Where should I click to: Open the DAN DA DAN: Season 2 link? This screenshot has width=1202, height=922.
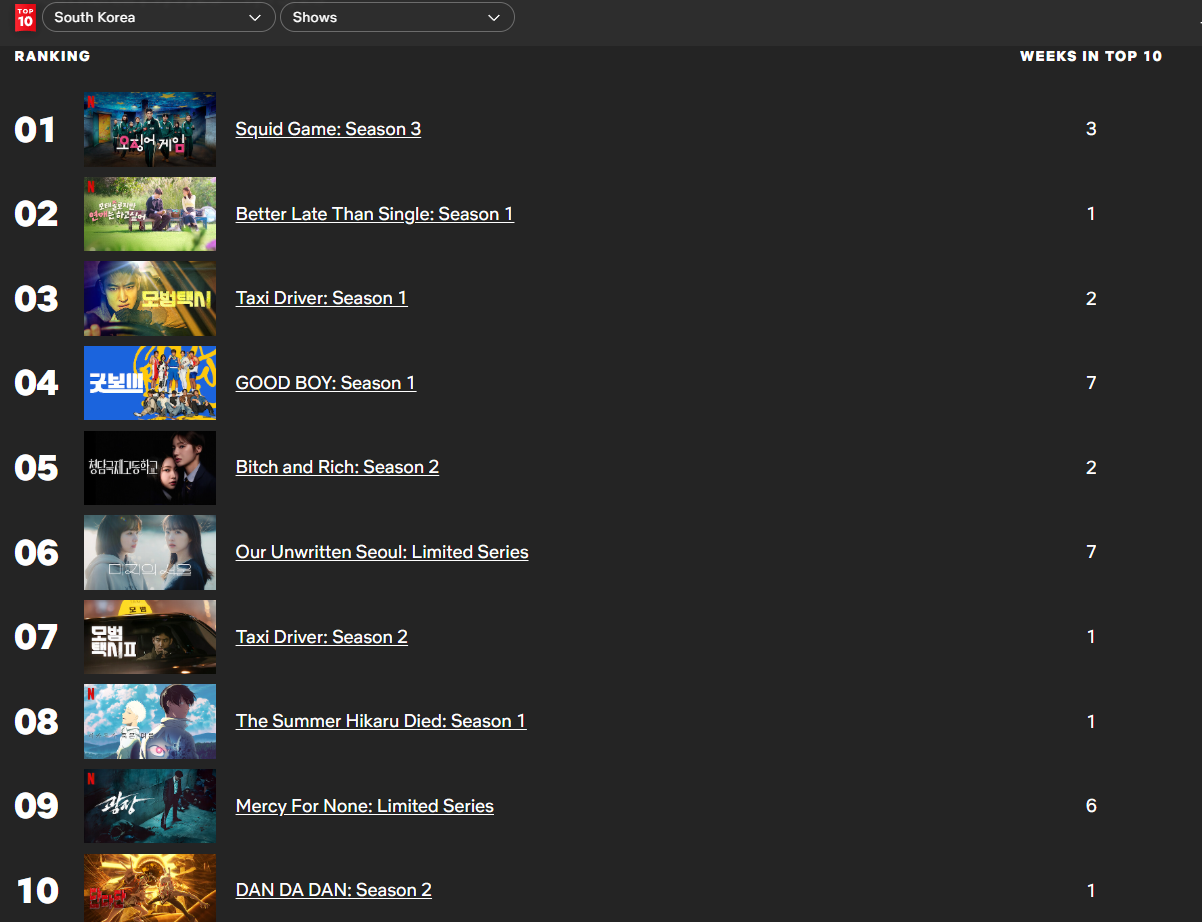click(334, 890)
